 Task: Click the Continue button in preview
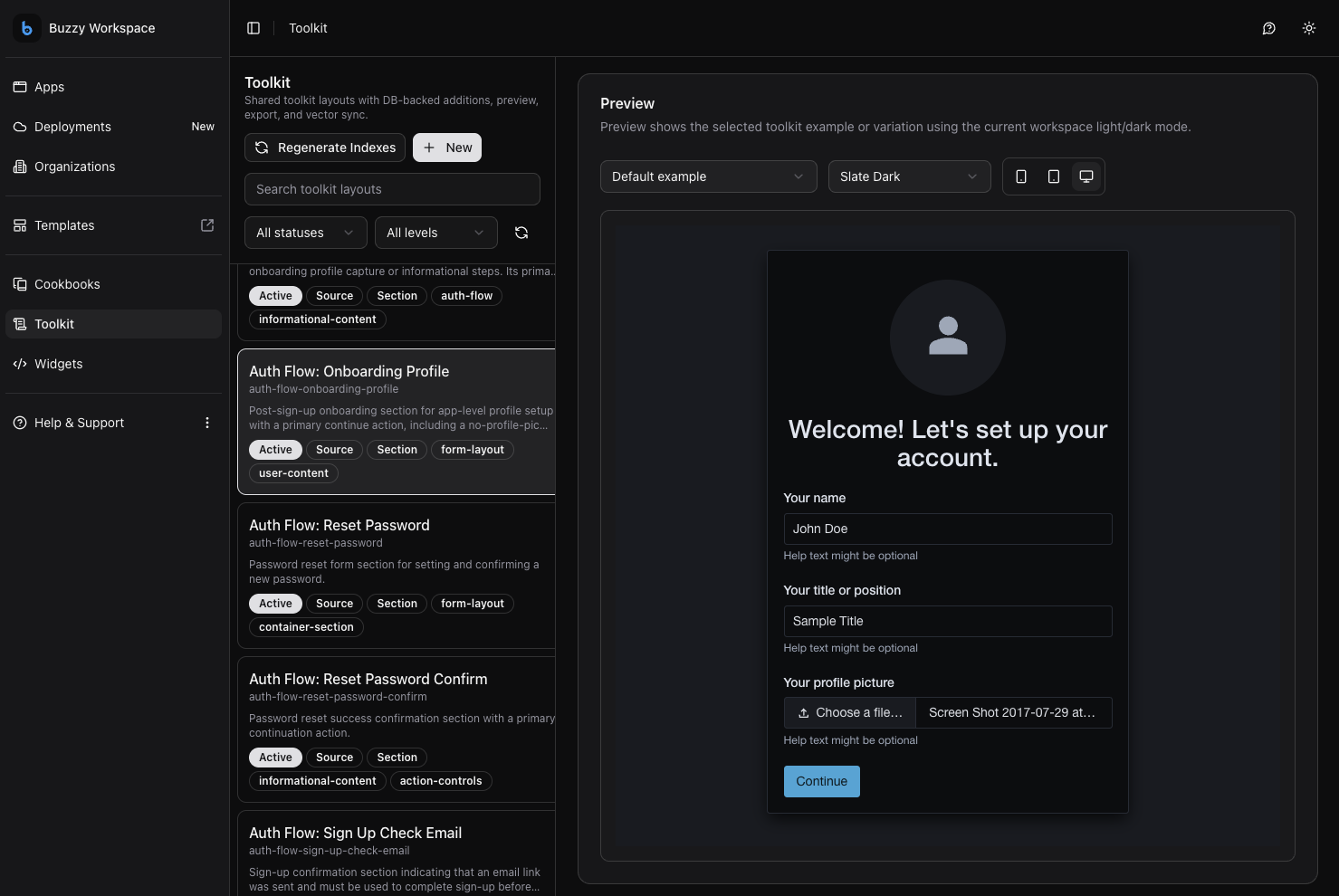[x=822, y=781]
